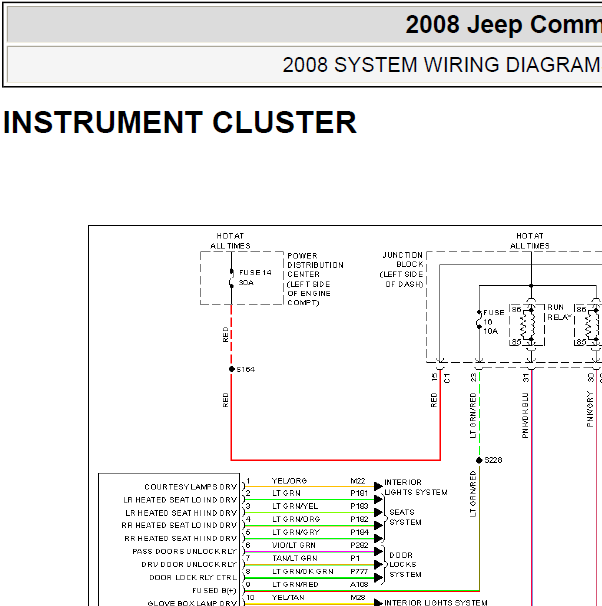This screenshot has height=606, width=602.
Task: Select the vertical "PNK/GRY" wire label
Action: pos(590,409)
